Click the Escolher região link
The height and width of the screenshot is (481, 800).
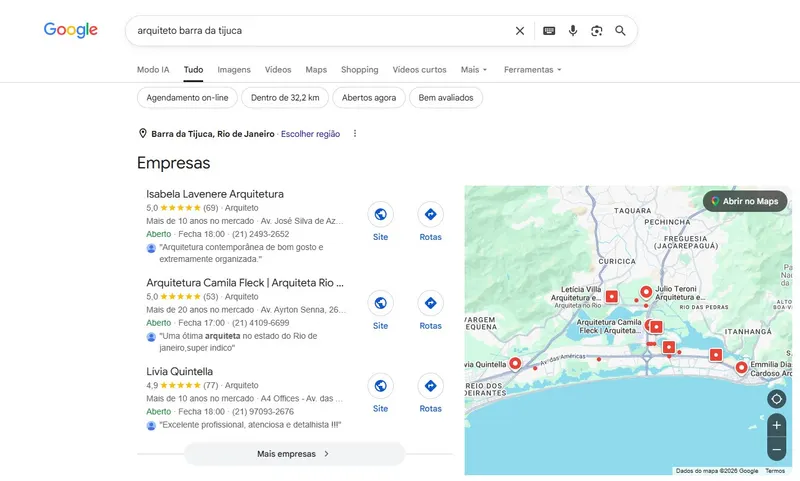tap(310, 134)
